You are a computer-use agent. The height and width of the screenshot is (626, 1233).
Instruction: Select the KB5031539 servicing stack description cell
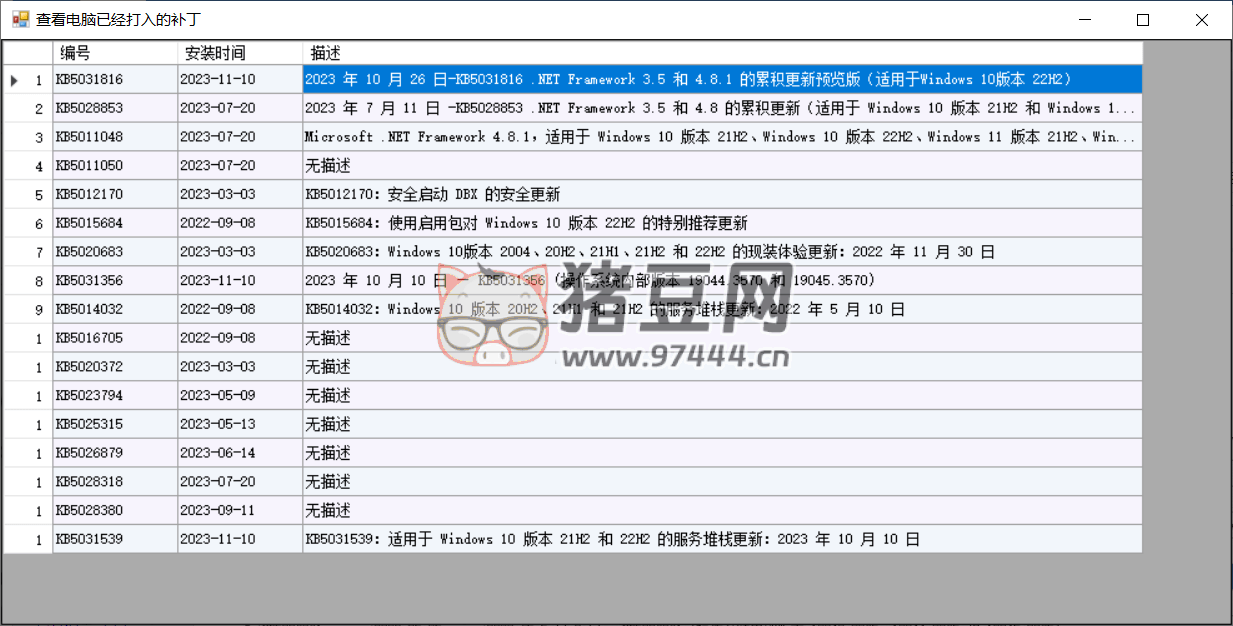[722, 539]
